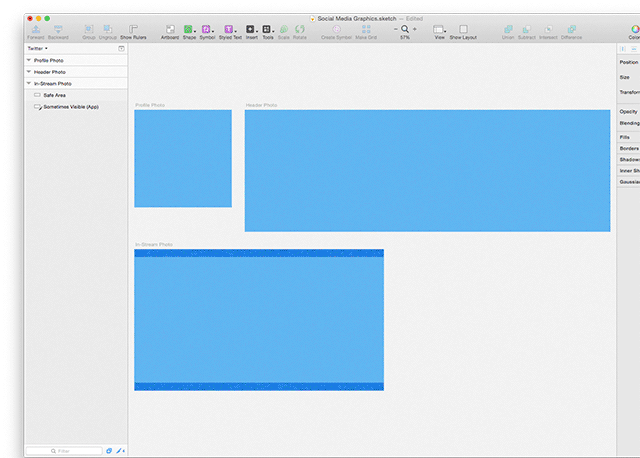This screenshot has height=458, width=640.
Task: Click the Intersect boolean icon
Action: coord(549,29)
